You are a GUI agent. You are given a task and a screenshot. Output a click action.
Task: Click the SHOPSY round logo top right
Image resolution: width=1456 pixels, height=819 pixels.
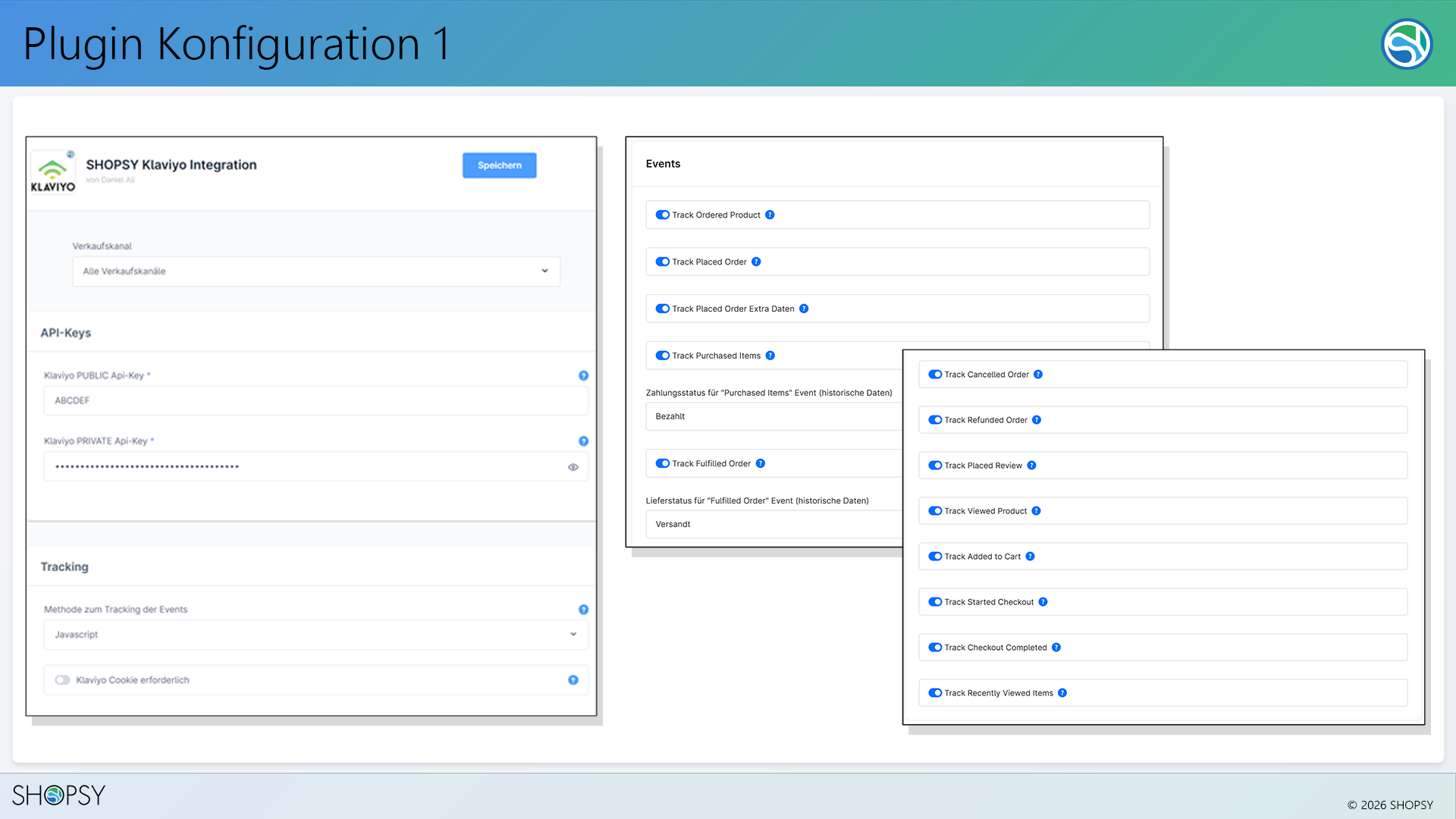(x=1407, y=44)
